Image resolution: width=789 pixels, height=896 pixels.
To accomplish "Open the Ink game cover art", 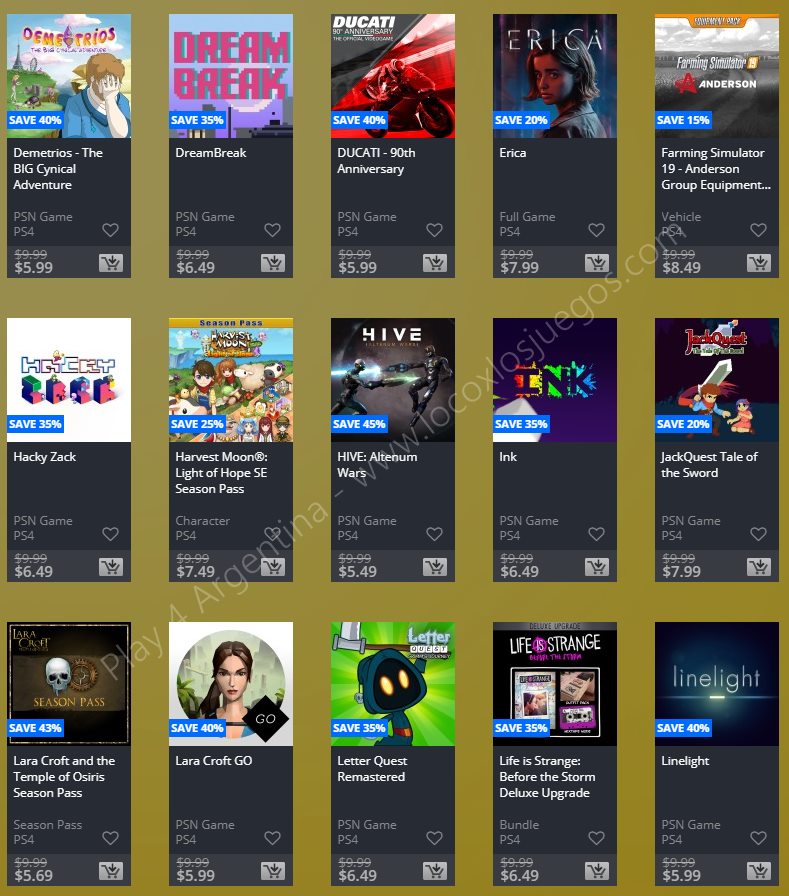I will (555, 380).
